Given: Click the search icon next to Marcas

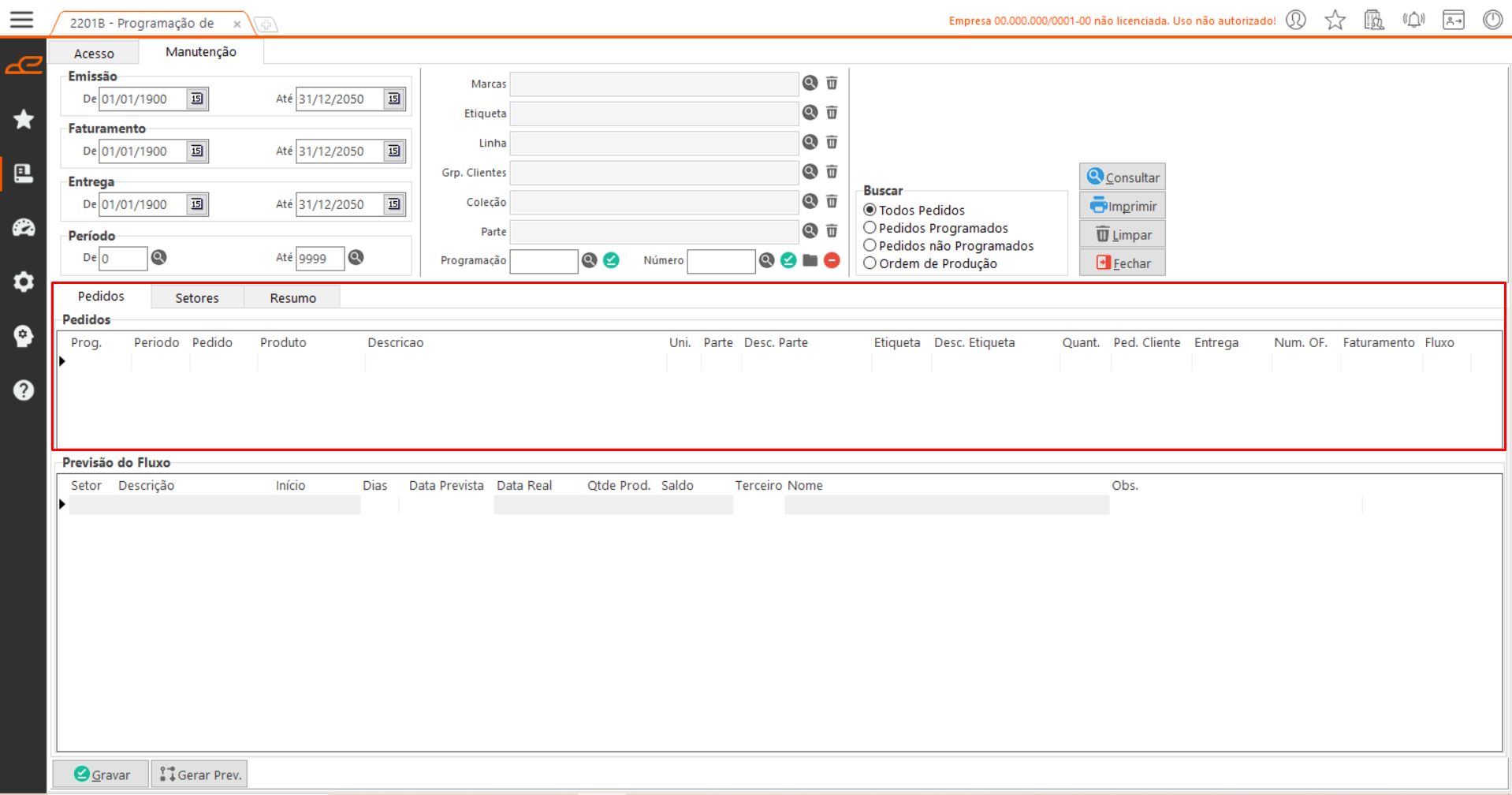Looking at the screenshot, I should pyautogui.click(x=810, y=84).
